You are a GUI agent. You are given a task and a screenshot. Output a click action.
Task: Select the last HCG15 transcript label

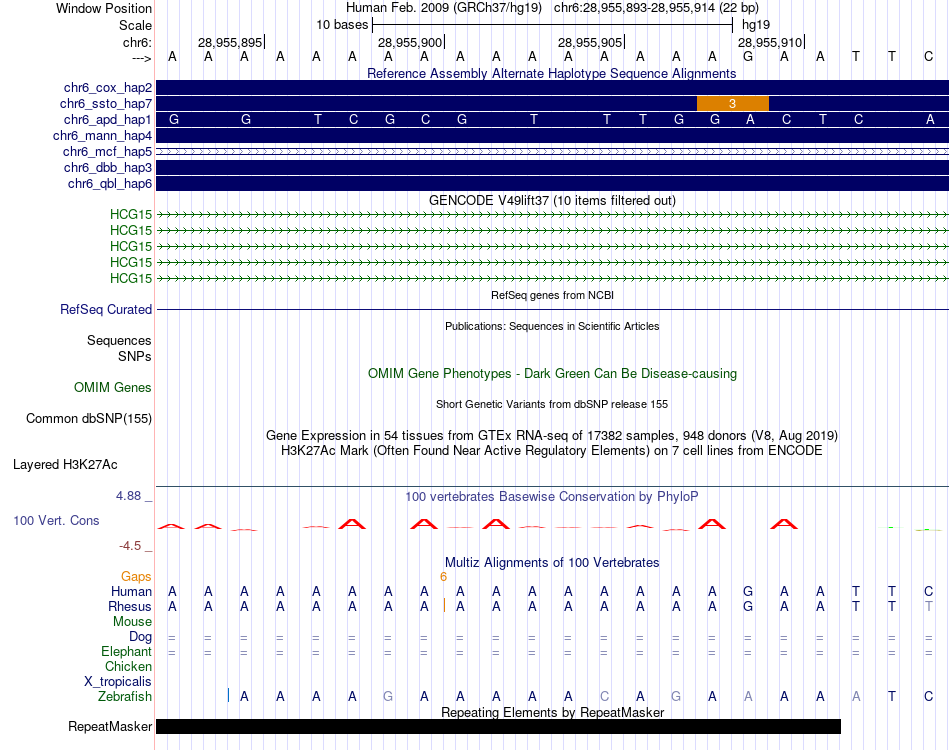click(131, 278)
